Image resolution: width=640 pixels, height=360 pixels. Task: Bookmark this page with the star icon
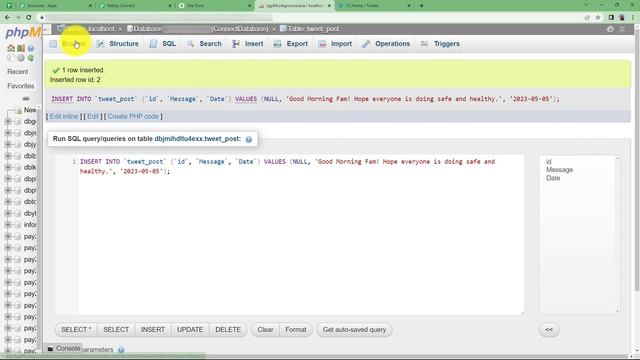click(598, 17)
